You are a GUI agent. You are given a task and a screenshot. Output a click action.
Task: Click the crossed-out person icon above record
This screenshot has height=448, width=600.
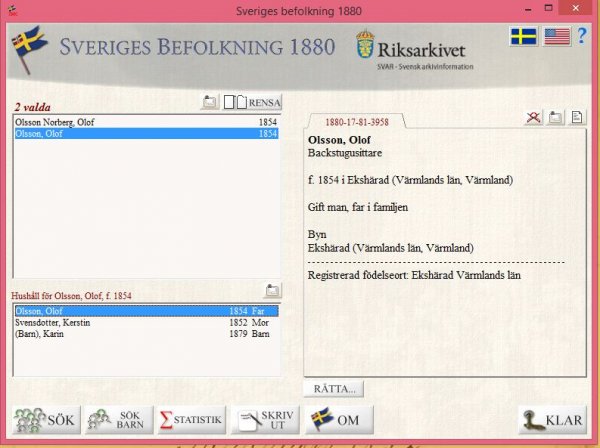click(535, 118)
